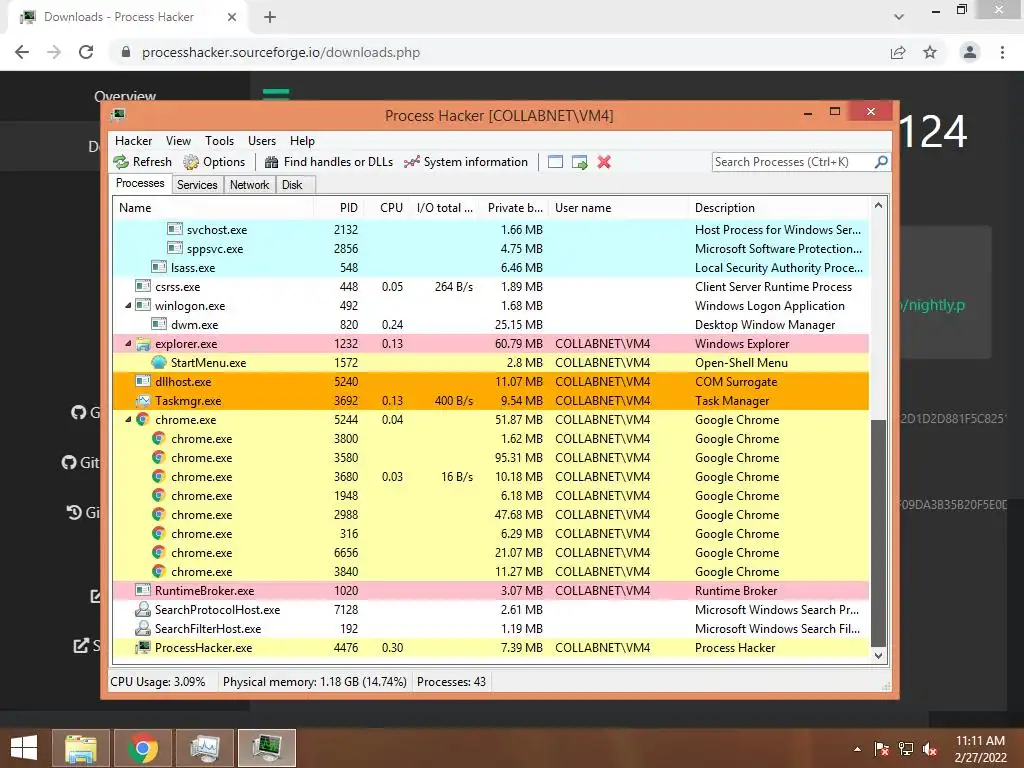Click CPU Usage status bar entry
Viewport: 1024px width, 768px height.
point(158,682)
